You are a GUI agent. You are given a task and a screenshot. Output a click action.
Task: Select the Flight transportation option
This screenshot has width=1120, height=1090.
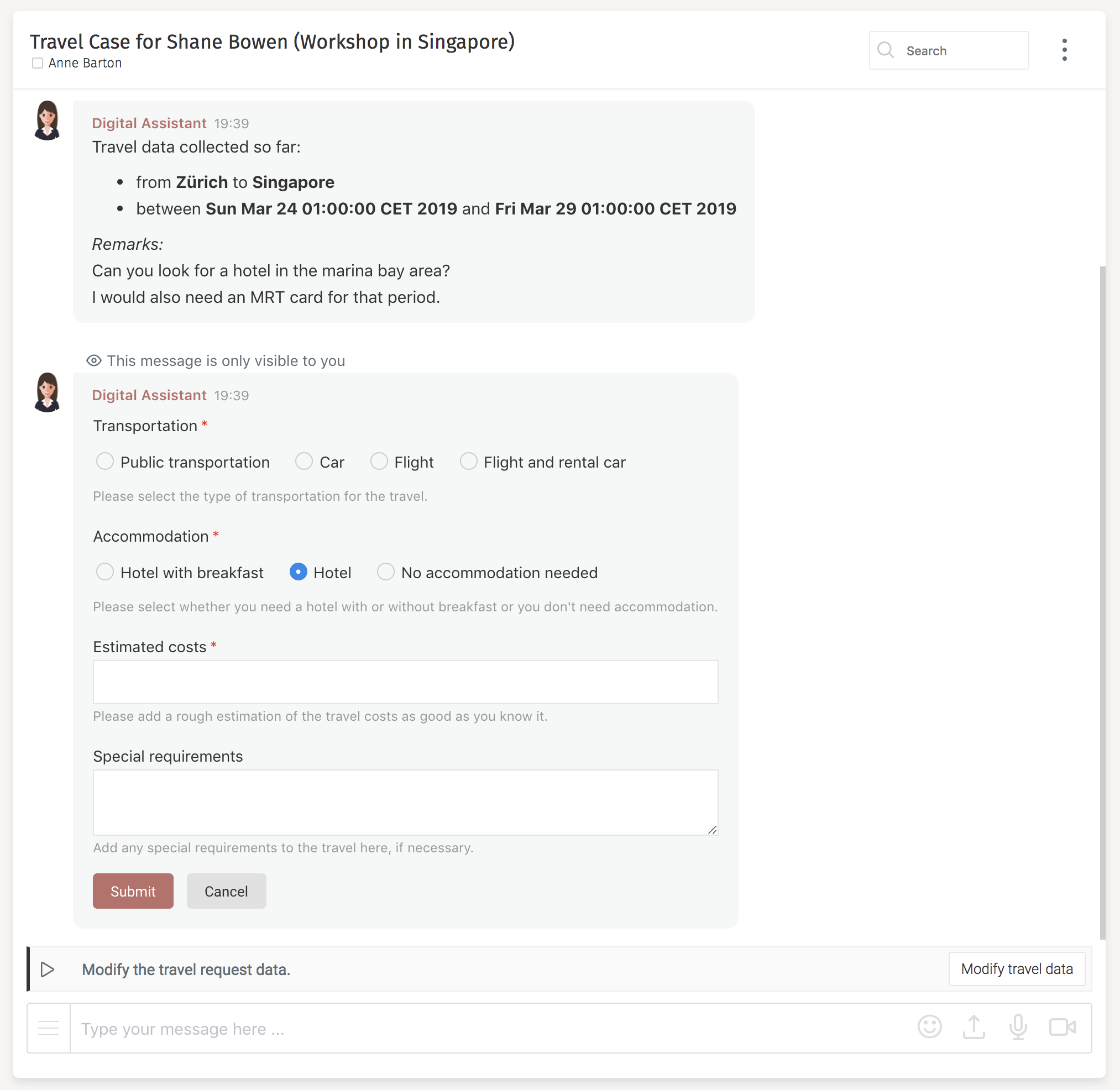(379, 462)
